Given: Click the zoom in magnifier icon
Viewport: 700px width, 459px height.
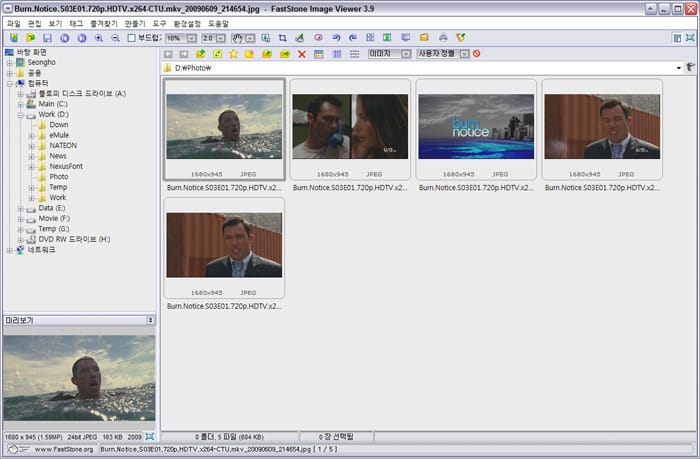Looking at the screenshot, I should click(x=99, y=38).
